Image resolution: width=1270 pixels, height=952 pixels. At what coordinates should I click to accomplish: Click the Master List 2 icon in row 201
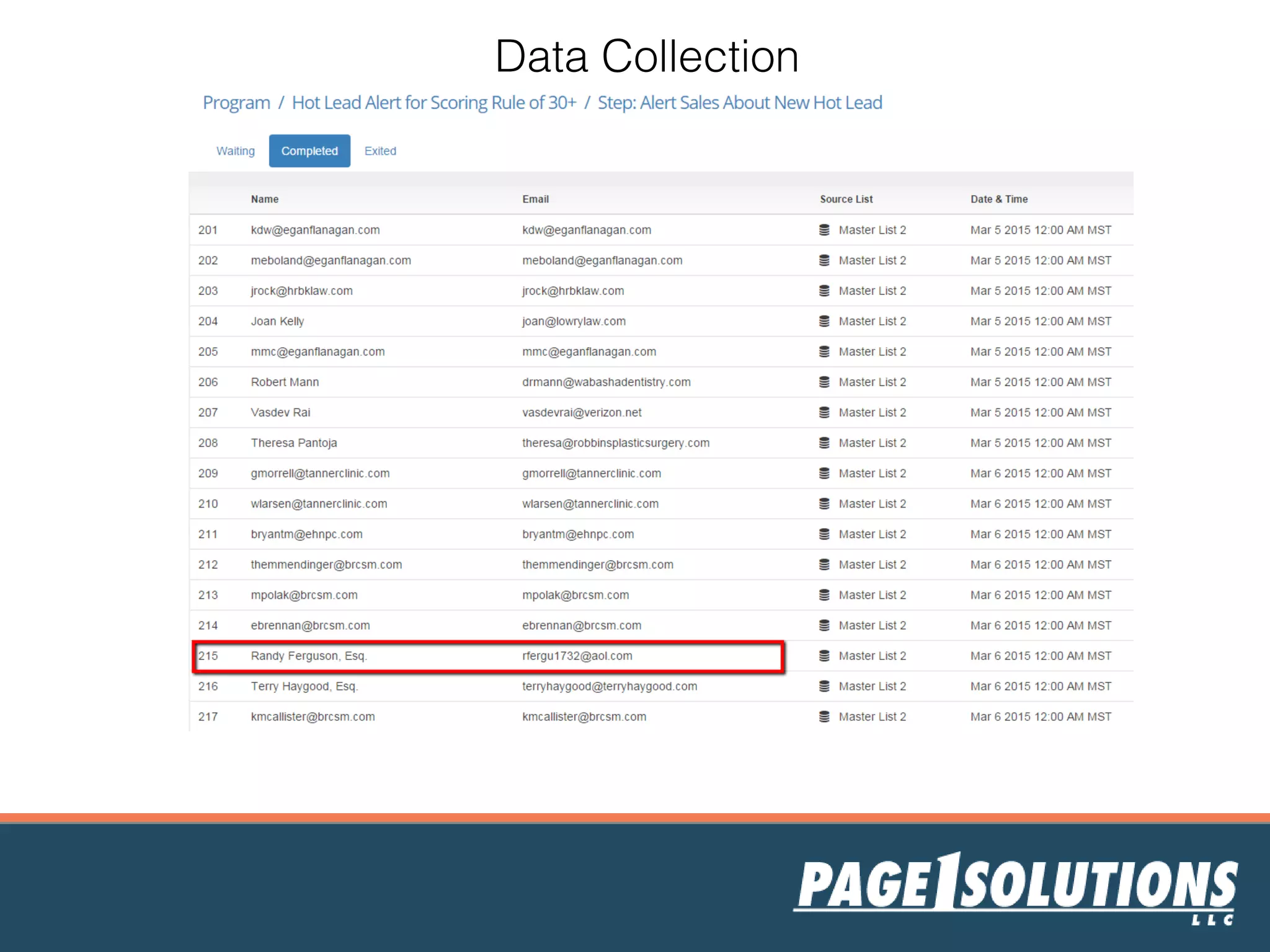pyautogui.click(x=824, y=230)
